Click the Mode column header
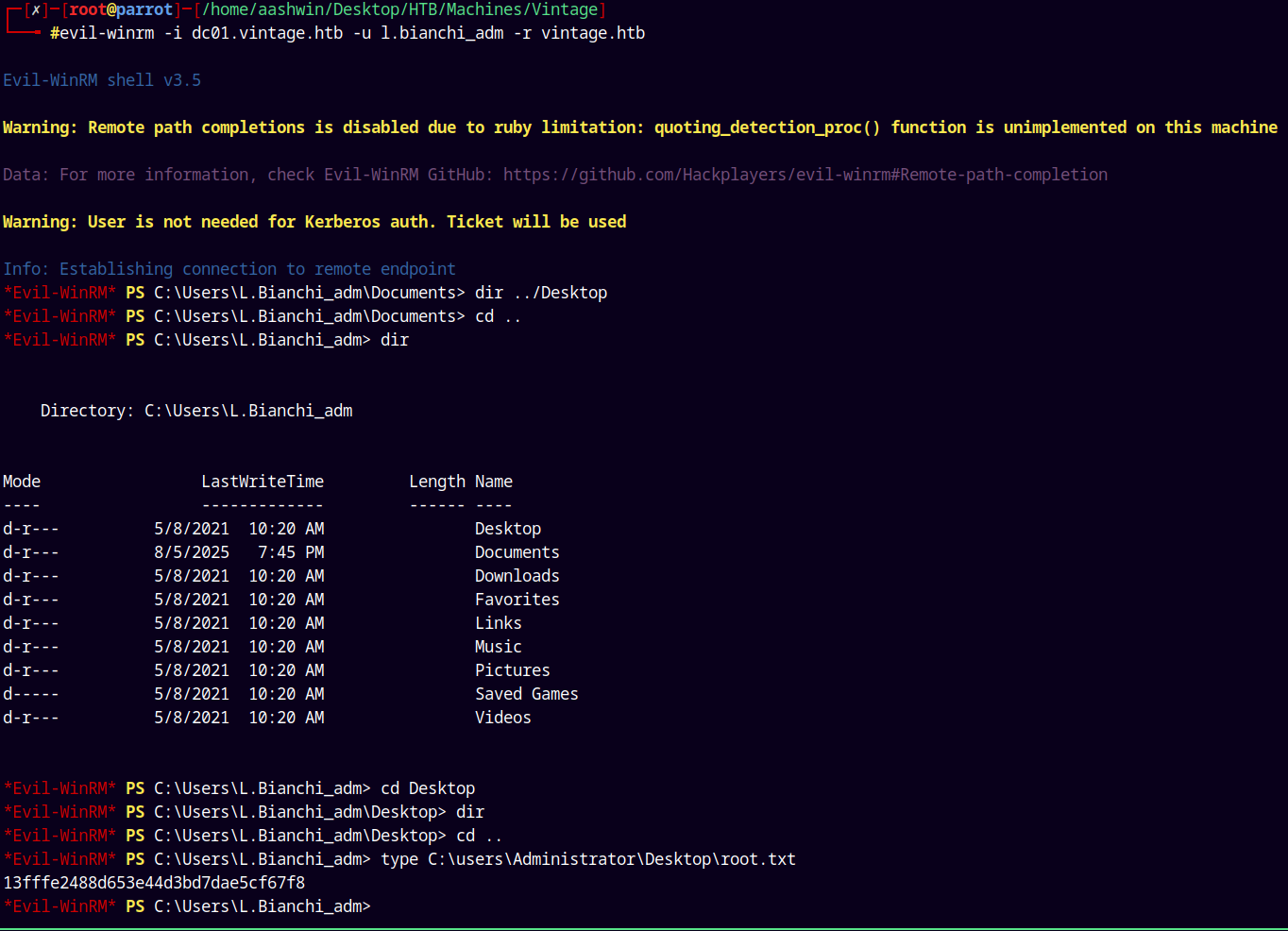The height and width of the screenshot is (931, 1288). [x=22, y=482]
